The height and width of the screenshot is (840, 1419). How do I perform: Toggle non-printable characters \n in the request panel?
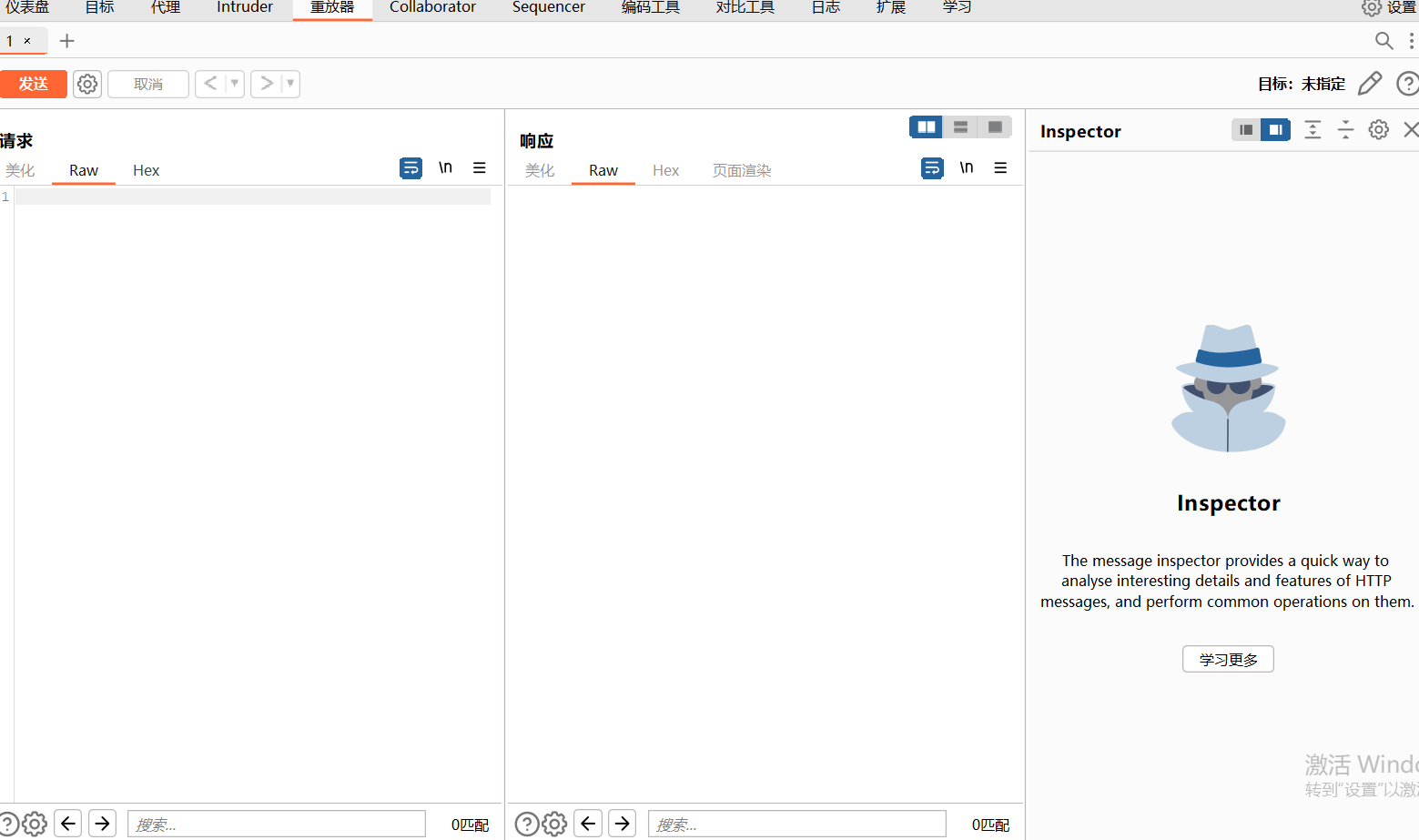[445, 167]
